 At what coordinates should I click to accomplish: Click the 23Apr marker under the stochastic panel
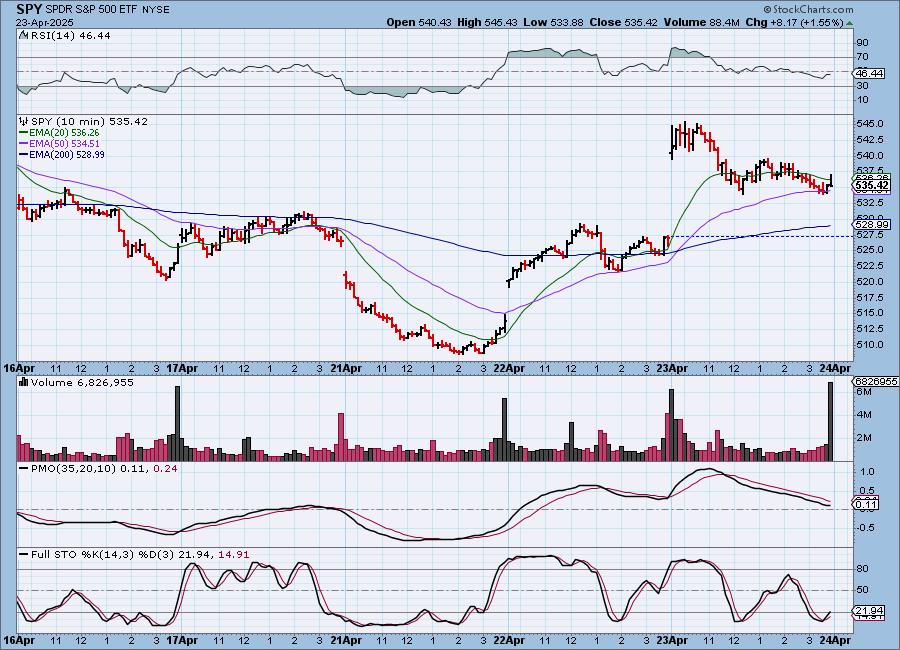[x=672, y=640]
